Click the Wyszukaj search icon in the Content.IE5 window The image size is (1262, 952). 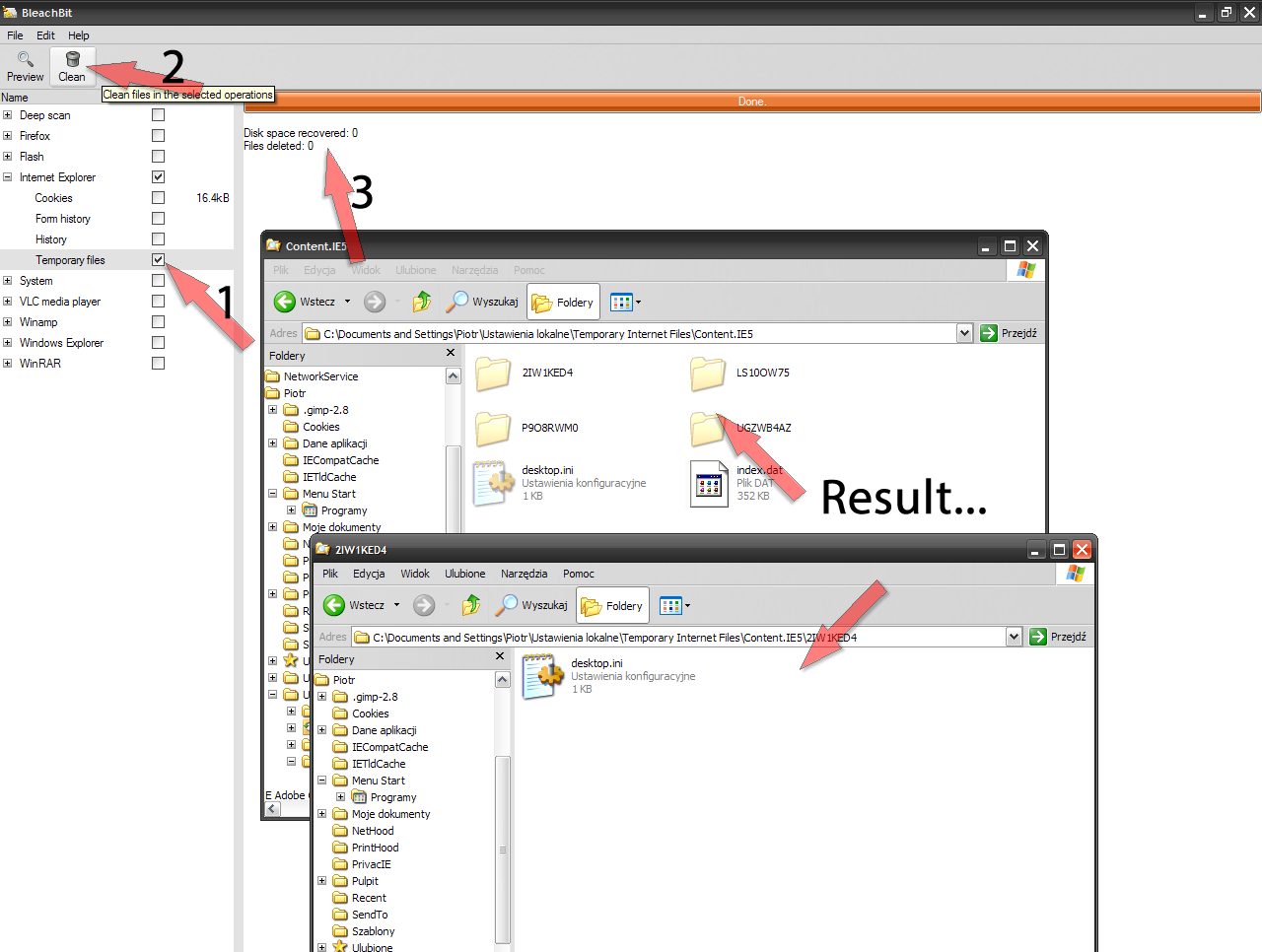(x=457, y=302)
